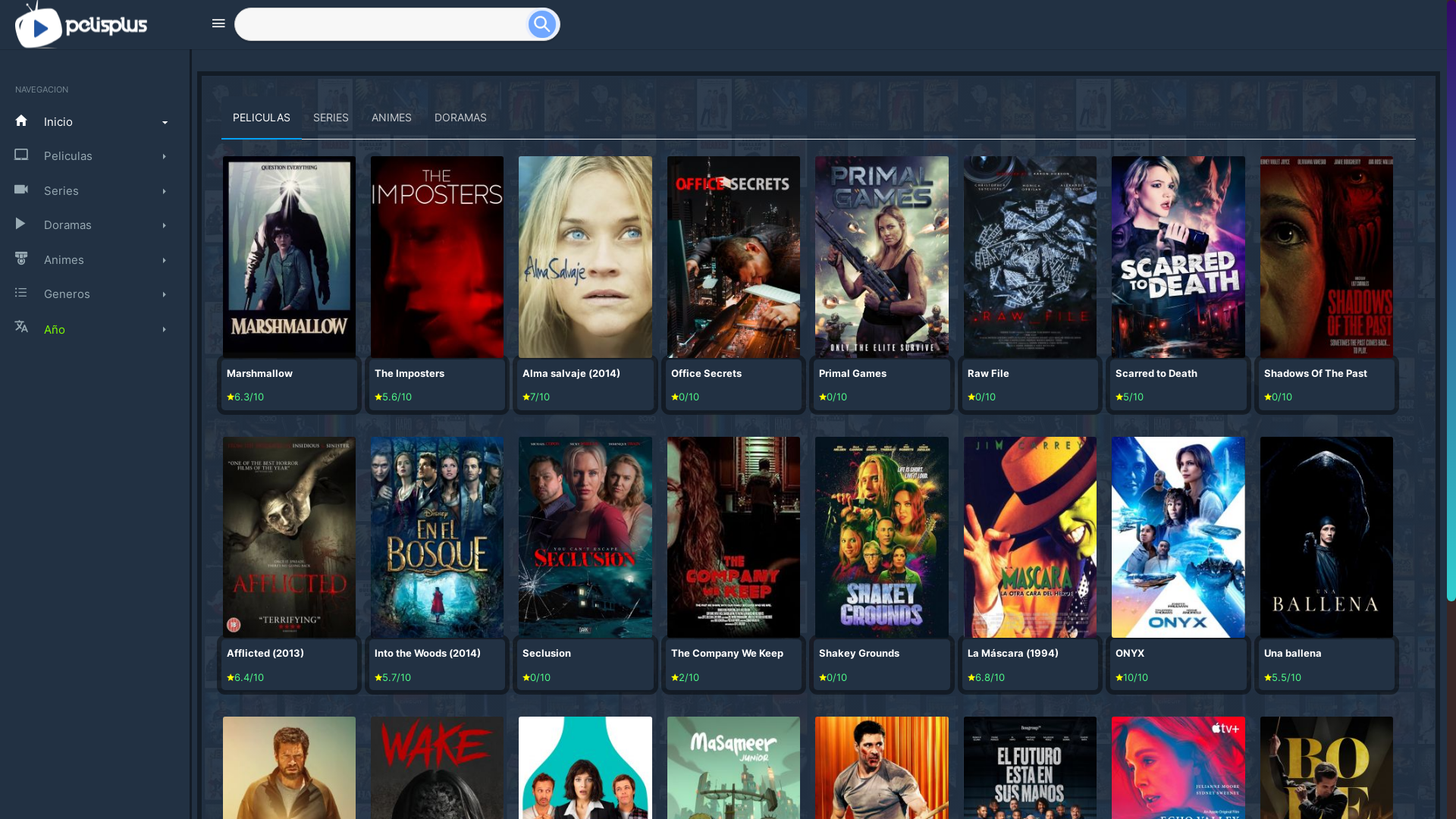Select the PELICULAS tab
Screen dimensions: 1456x819
click(x=261, y=118)
